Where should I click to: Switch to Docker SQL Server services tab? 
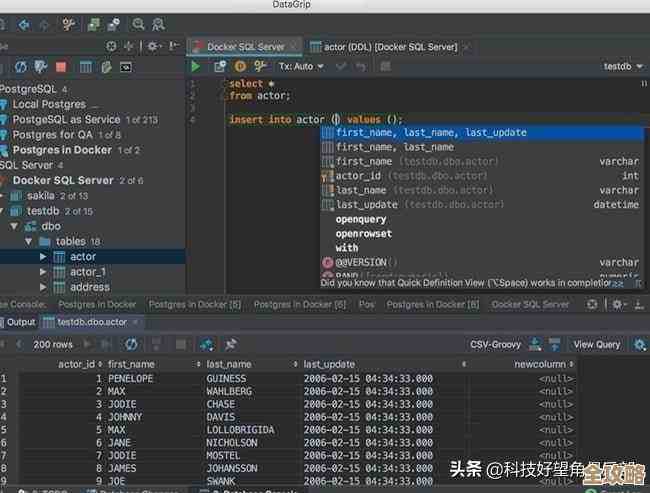[531, 305]
